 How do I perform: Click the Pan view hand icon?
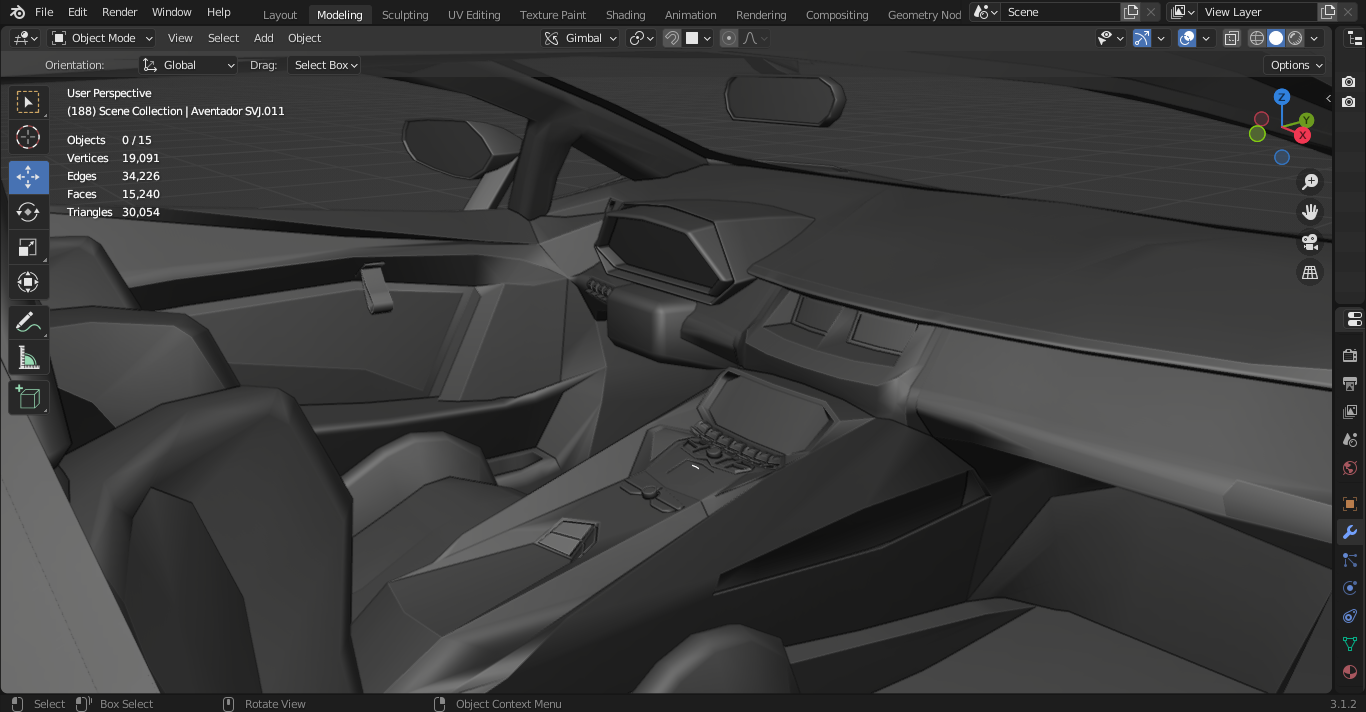coord(1310,212)
